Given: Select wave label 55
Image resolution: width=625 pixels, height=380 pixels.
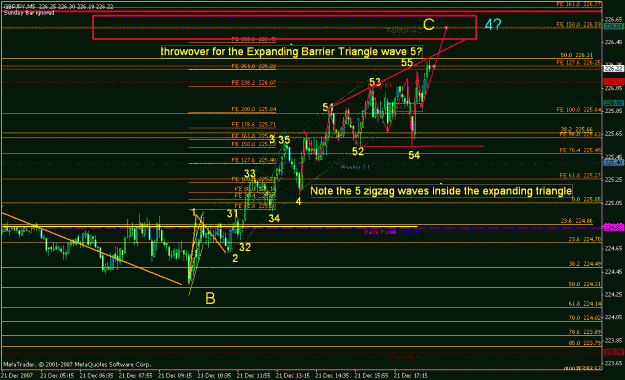Looking at the screenshot, I should [x=407, y=63].
